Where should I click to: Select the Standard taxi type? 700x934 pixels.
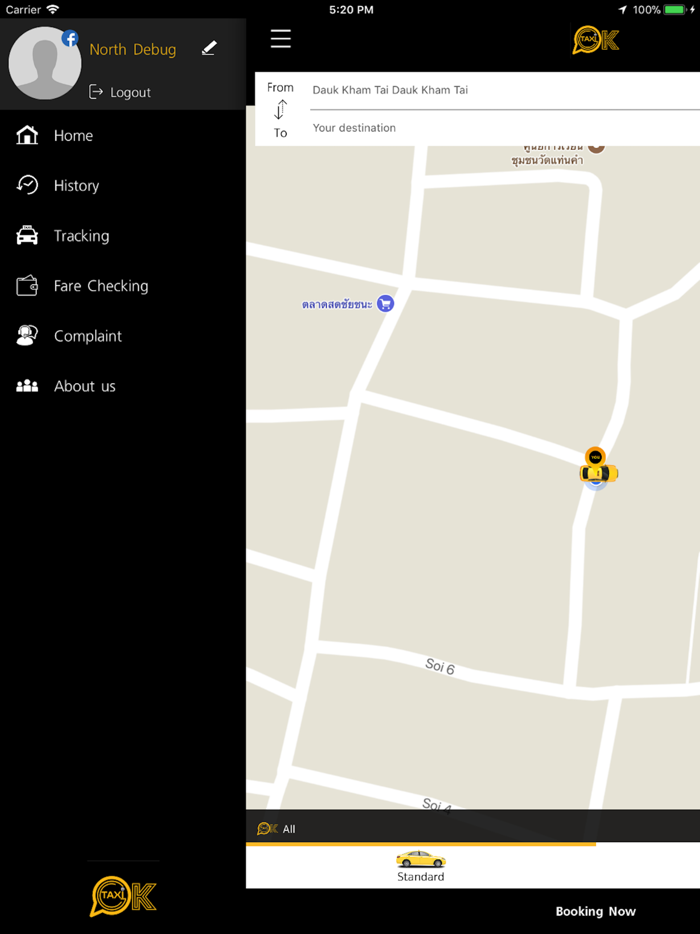coord(420,866)
